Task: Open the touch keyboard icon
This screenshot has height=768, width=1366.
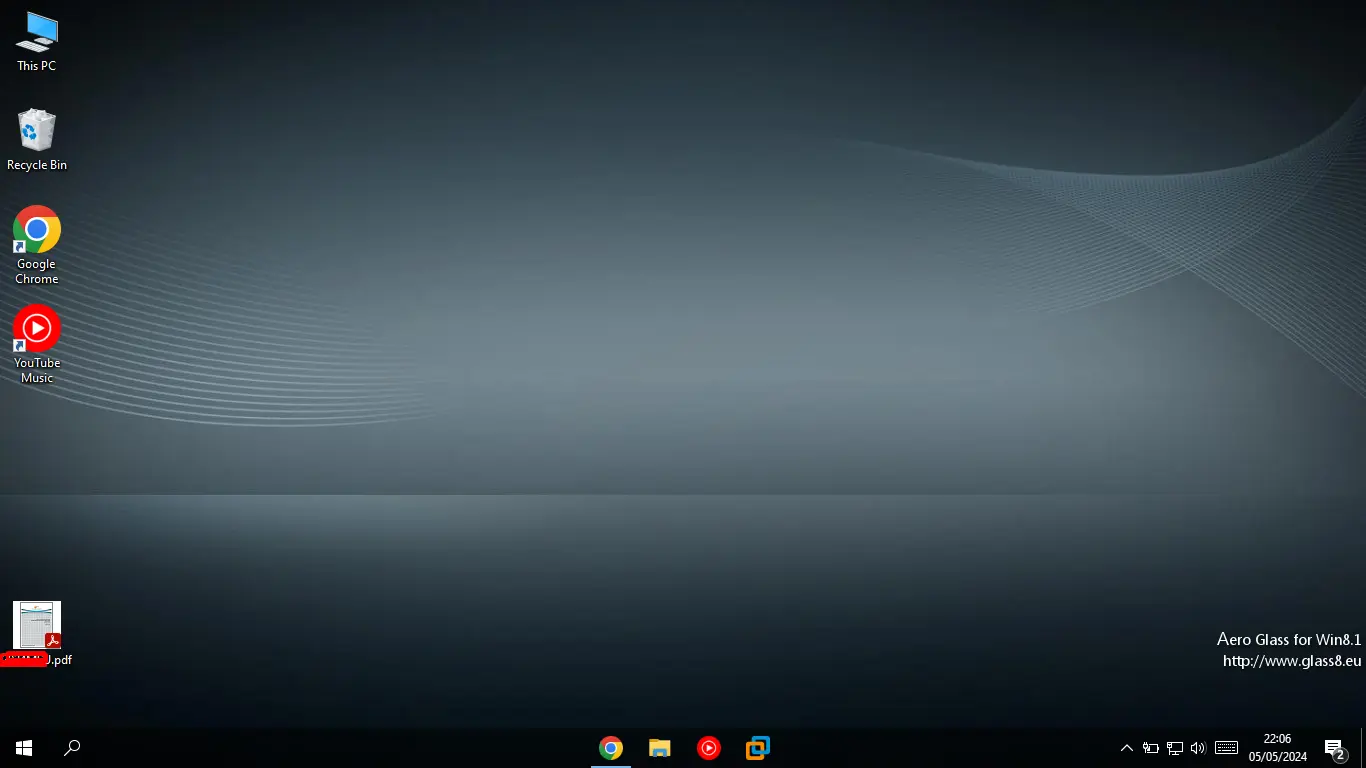Action: click(x=1227, y=748)
